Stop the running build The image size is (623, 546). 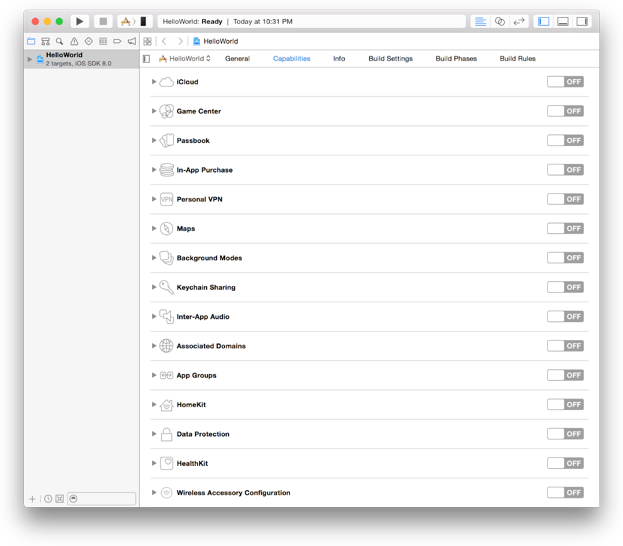pyautogui.click(x=103, y=21)
